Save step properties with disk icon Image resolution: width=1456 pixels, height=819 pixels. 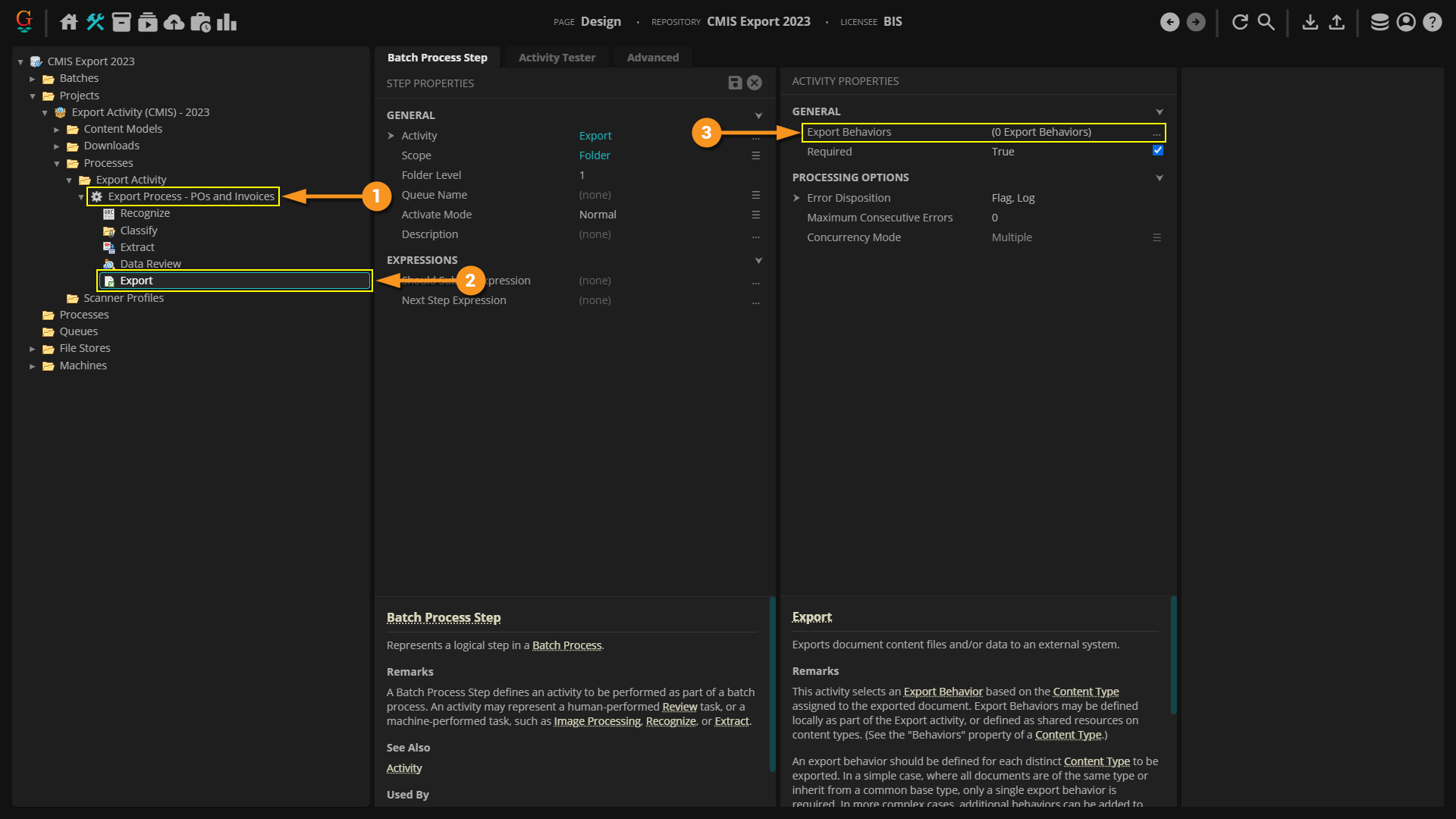[x=735, y=83]
